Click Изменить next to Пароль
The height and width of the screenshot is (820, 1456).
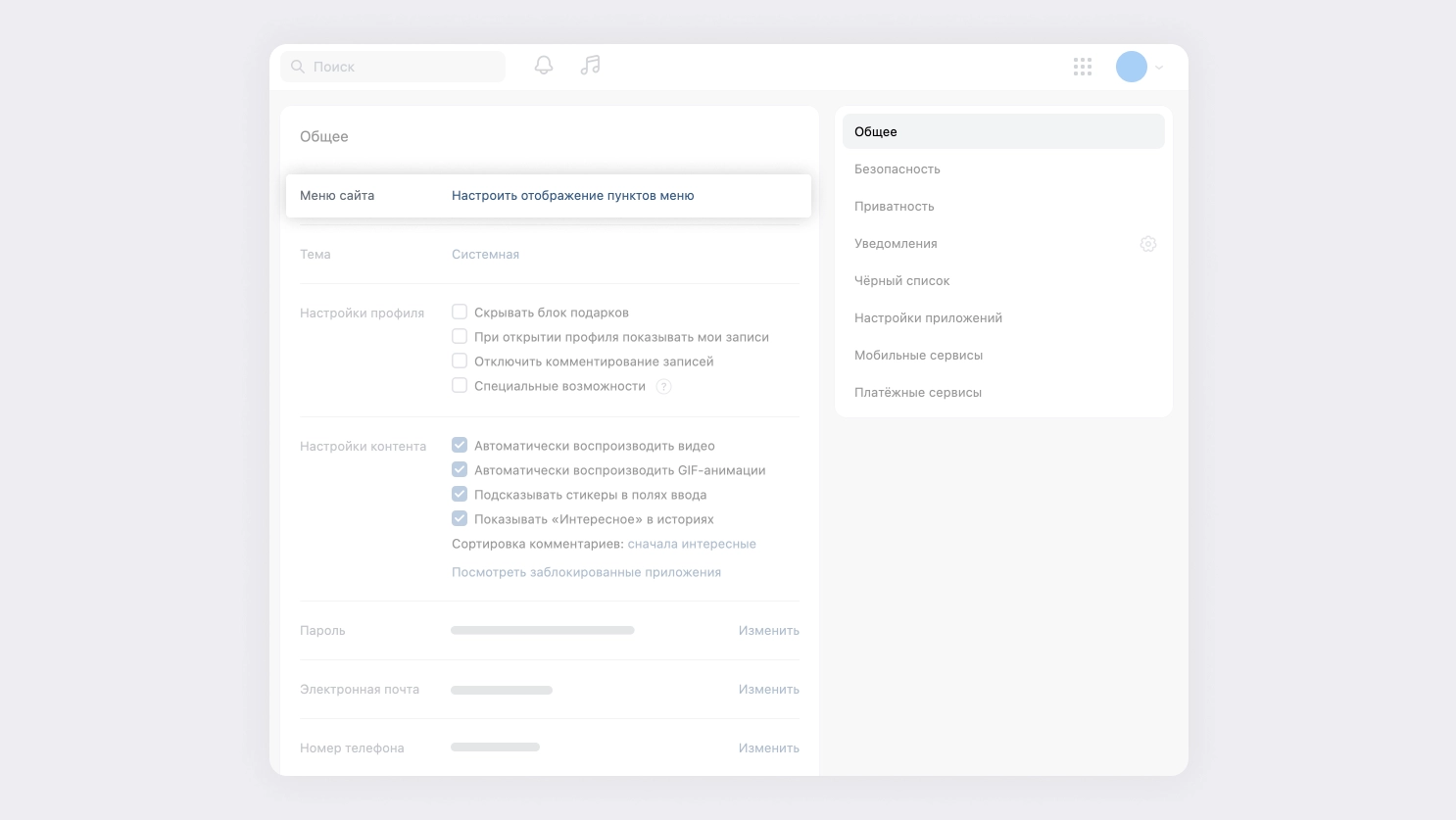(769, 631)
